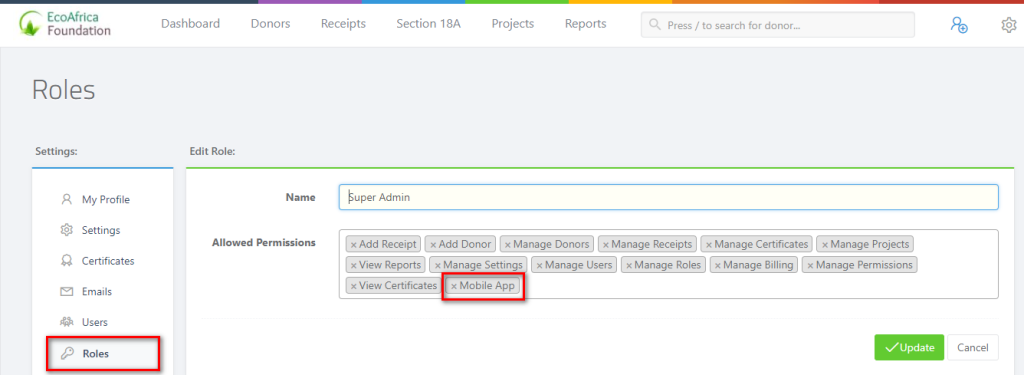Screen dimensions: 1024x375
Task: Click the add donor icon in header
Action: tap(959, 25)
